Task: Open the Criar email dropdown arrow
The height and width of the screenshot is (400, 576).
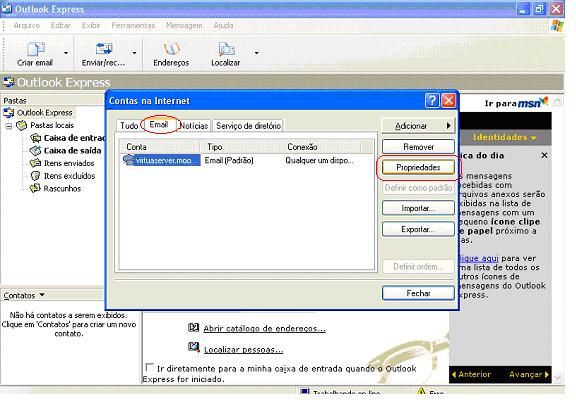Action: coord(66,53)
